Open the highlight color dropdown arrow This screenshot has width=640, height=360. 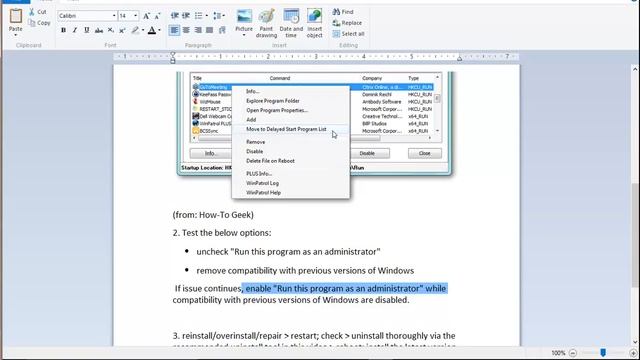coord(143,30)
